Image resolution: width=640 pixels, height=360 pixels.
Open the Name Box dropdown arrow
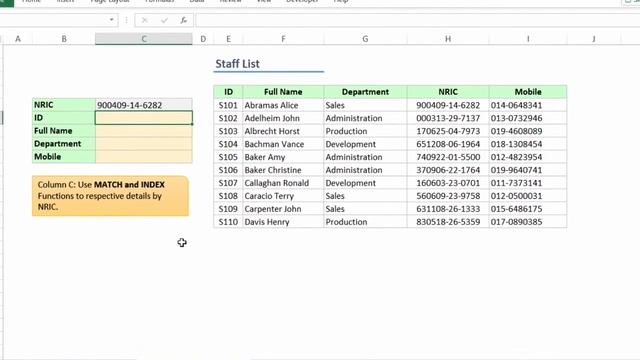pos(111,20)
